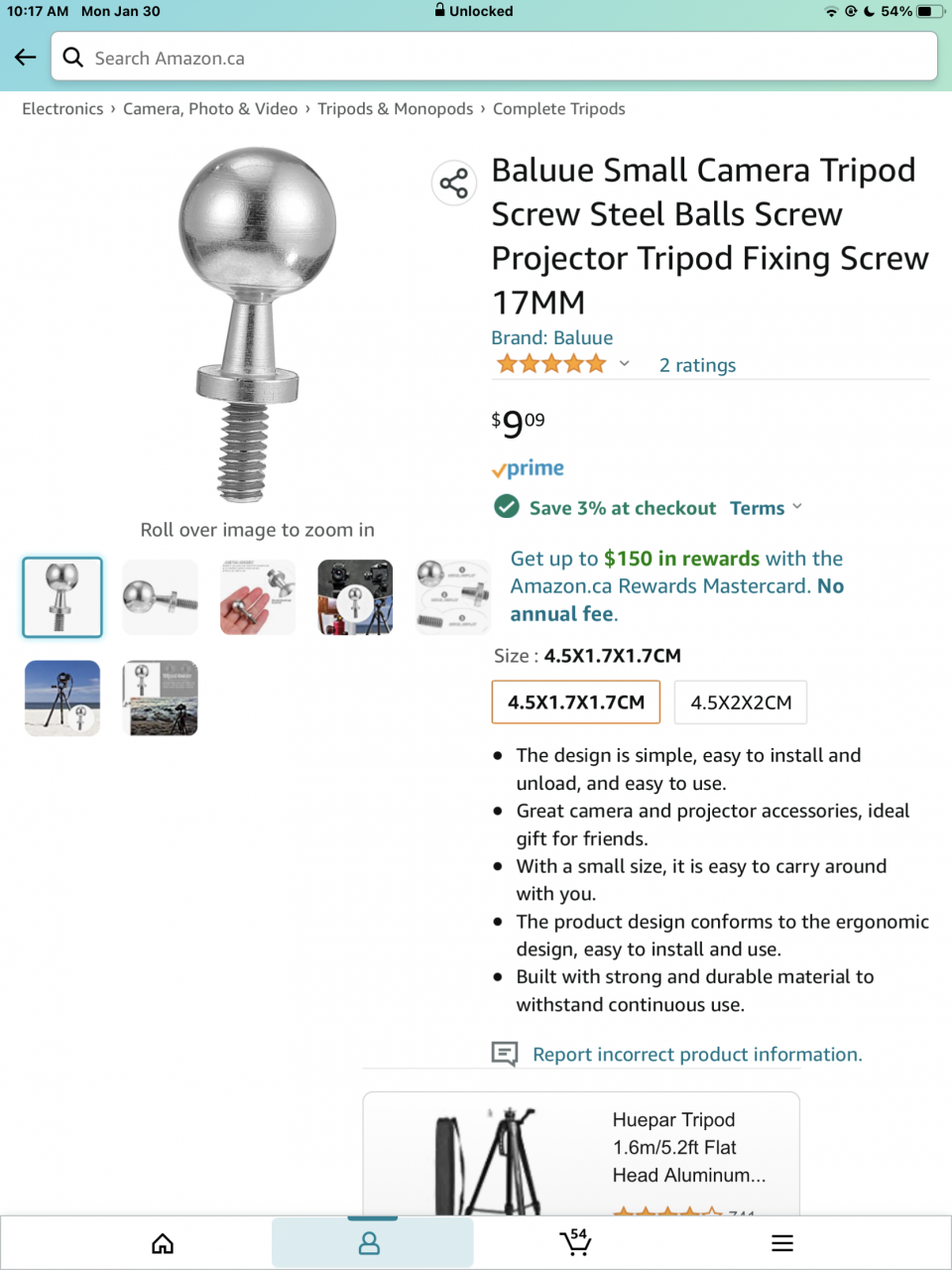
Task: Tap the report feedback speech-bubble icon
Action: (x=505, y=1054)
